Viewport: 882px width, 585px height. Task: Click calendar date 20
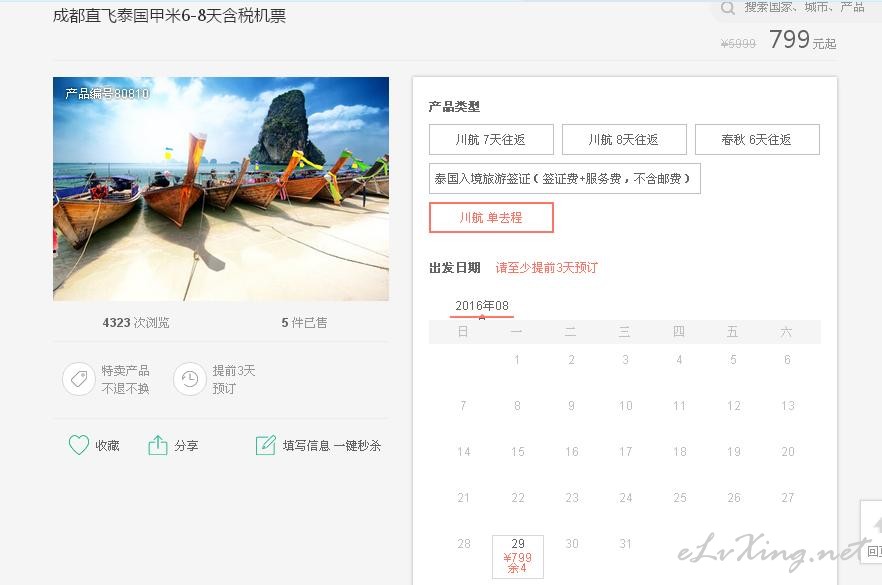pyautogui.click(x=788, y=452)
